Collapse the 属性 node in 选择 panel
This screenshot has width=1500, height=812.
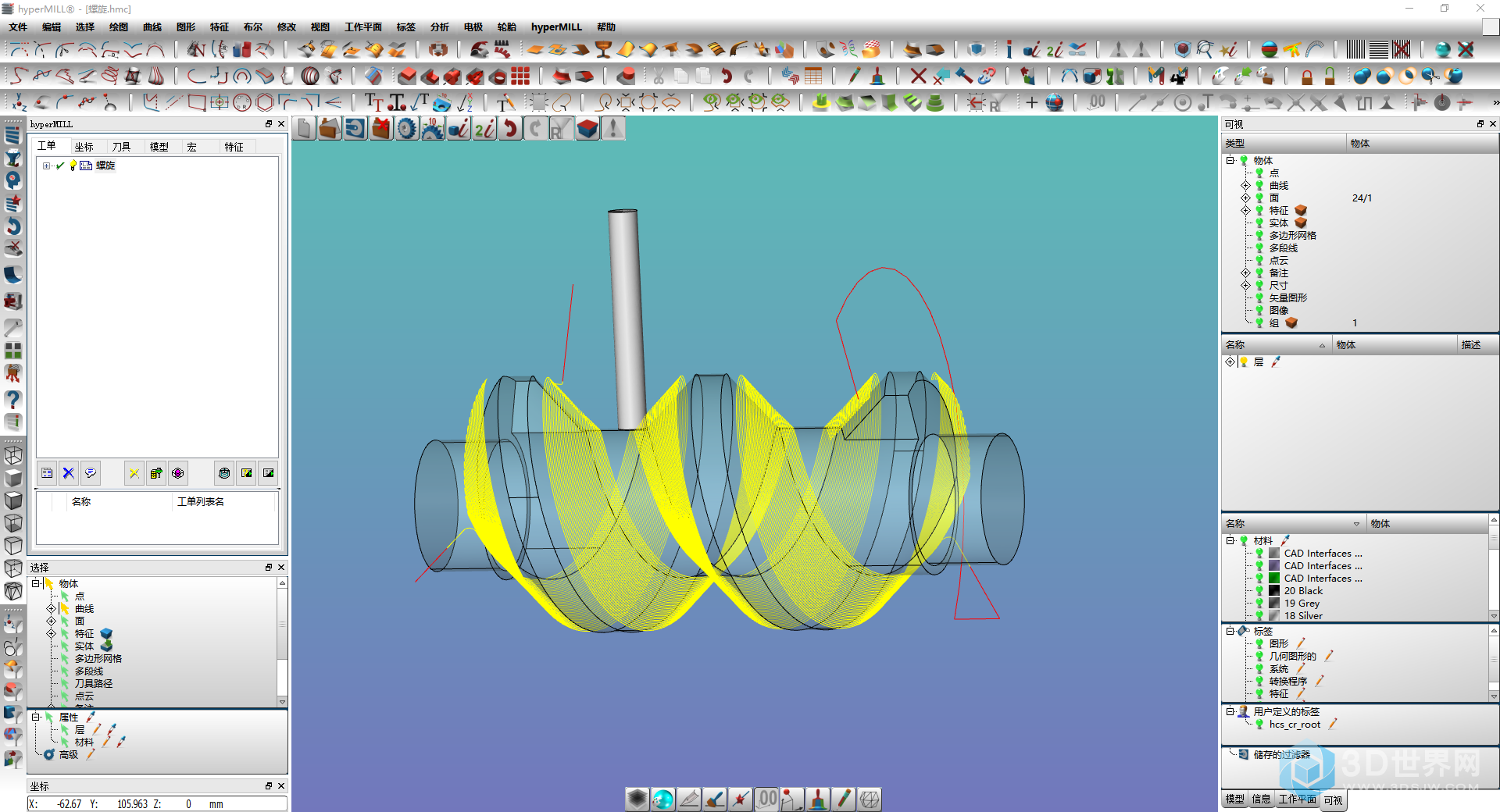pos(35,718)
